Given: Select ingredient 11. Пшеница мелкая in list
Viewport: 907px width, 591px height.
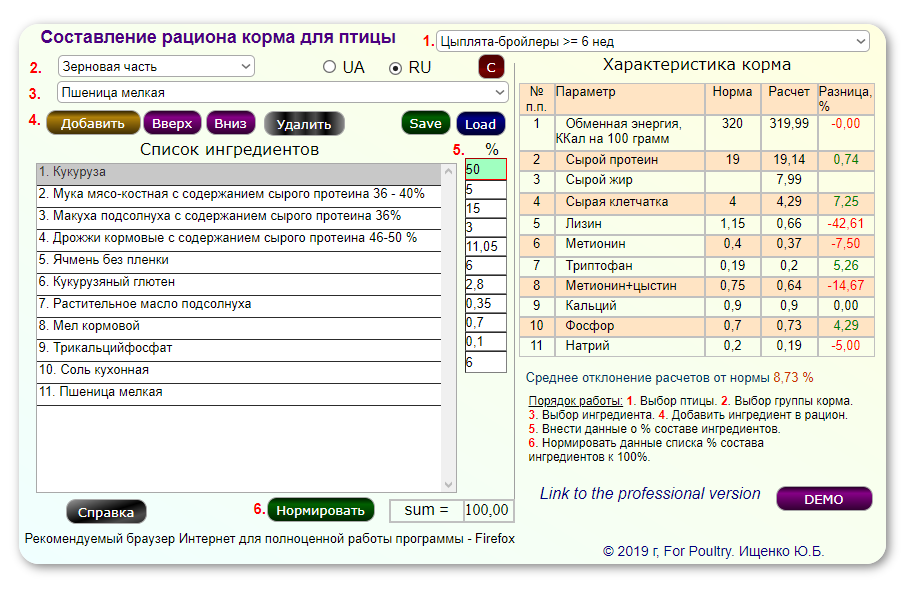Looking at the screenshot, I should click(x=239, y=393).
